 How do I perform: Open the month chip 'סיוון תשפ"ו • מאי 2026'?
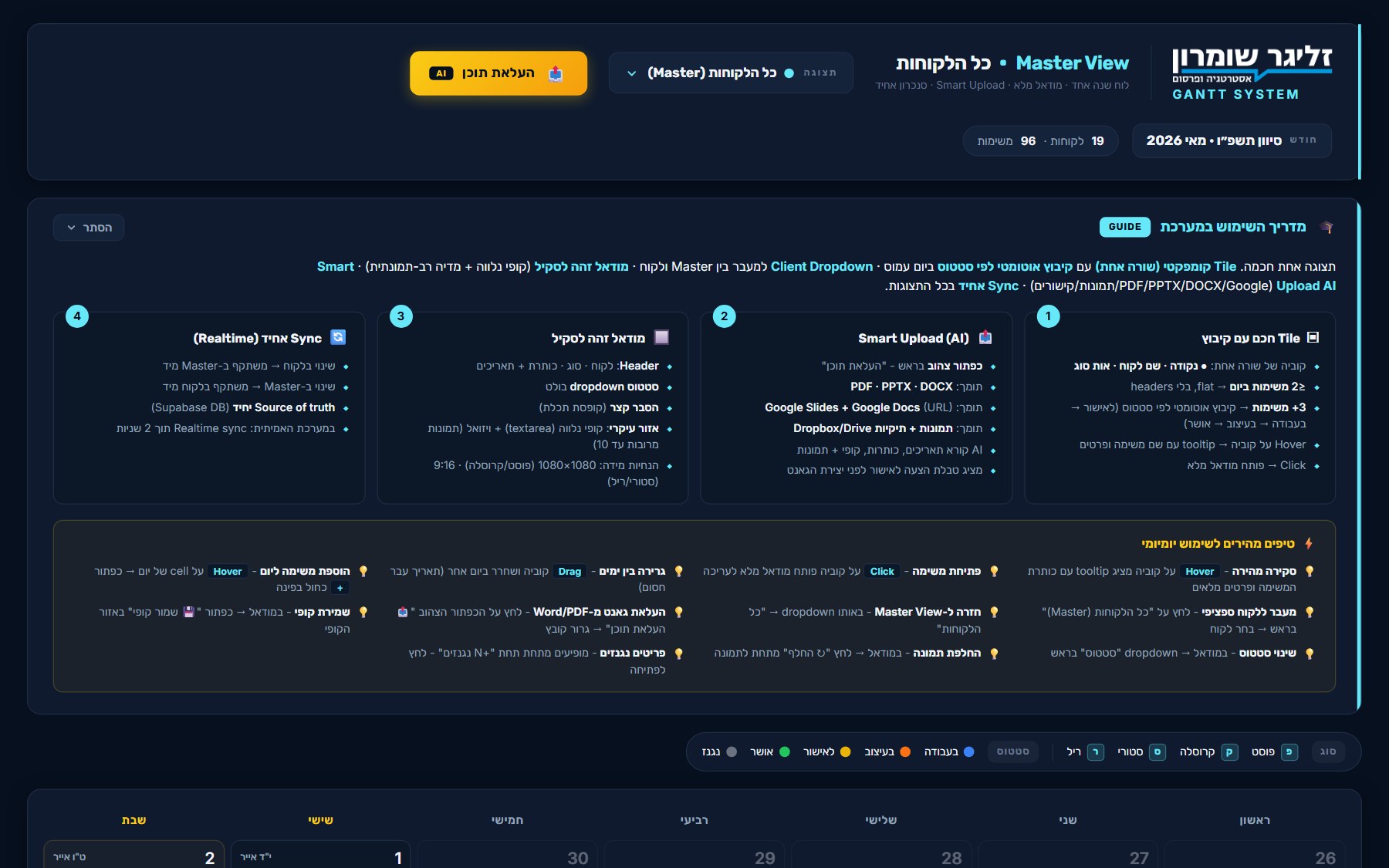click(1232, 140)
